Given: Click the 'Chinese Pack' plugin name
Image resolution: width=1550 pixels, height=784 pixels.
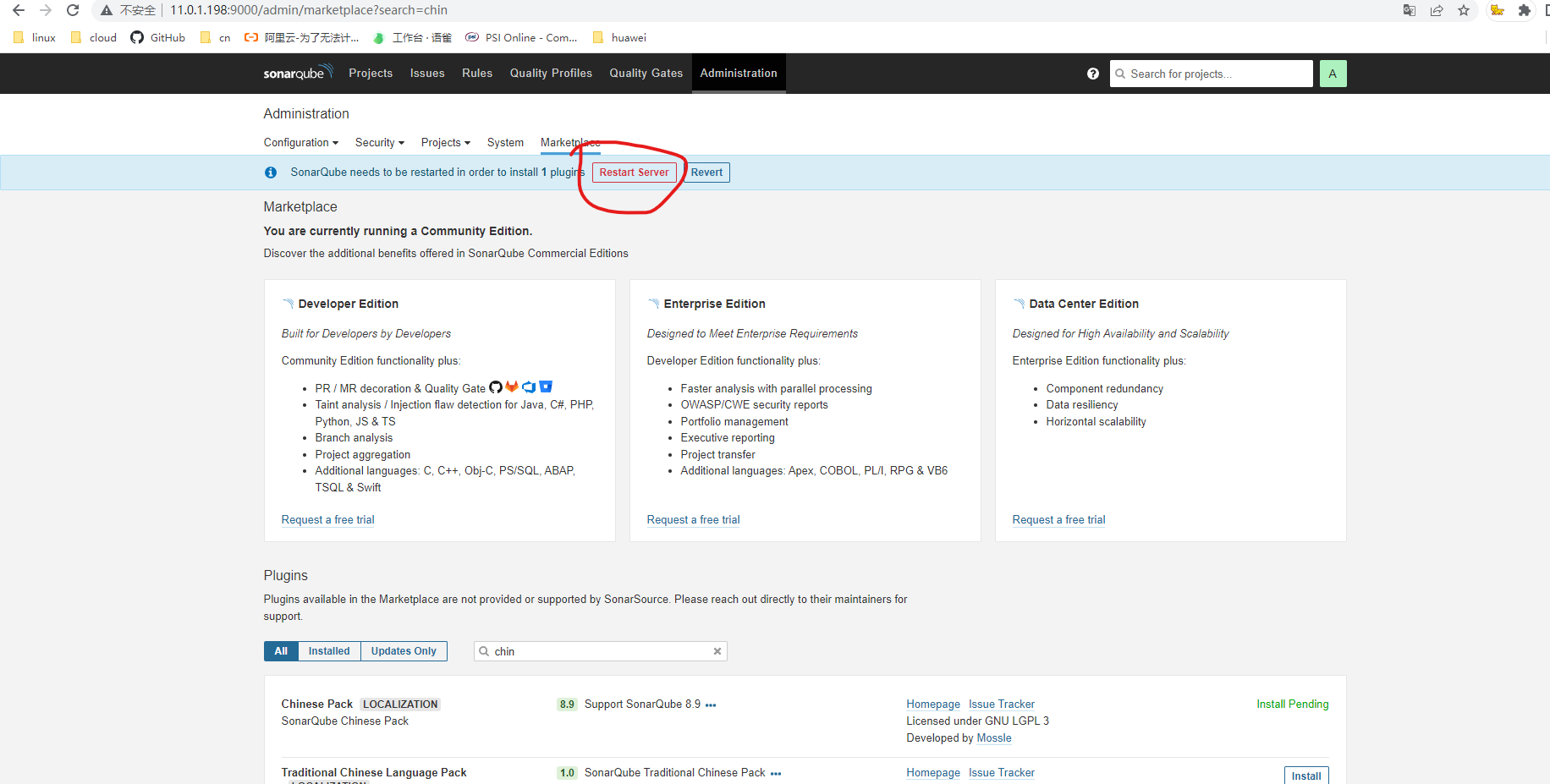Looking at the screenshot, I should (316, 705).
